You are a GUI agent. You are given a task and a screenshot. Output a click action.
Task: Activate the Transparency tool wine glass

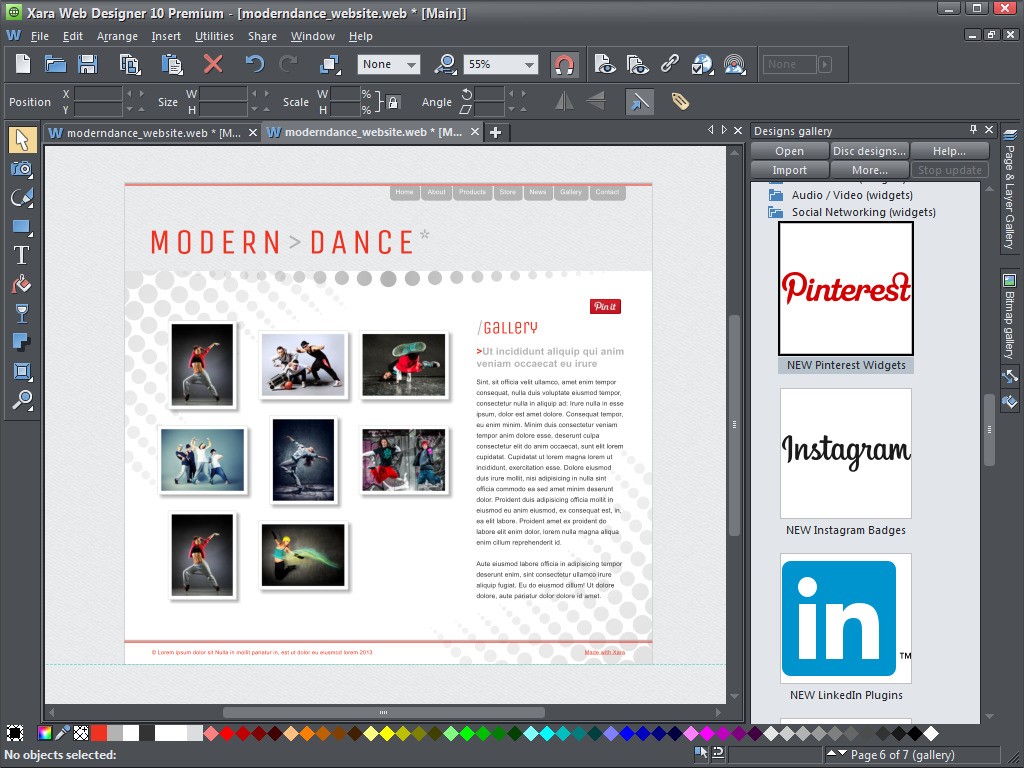pos(22,313)
